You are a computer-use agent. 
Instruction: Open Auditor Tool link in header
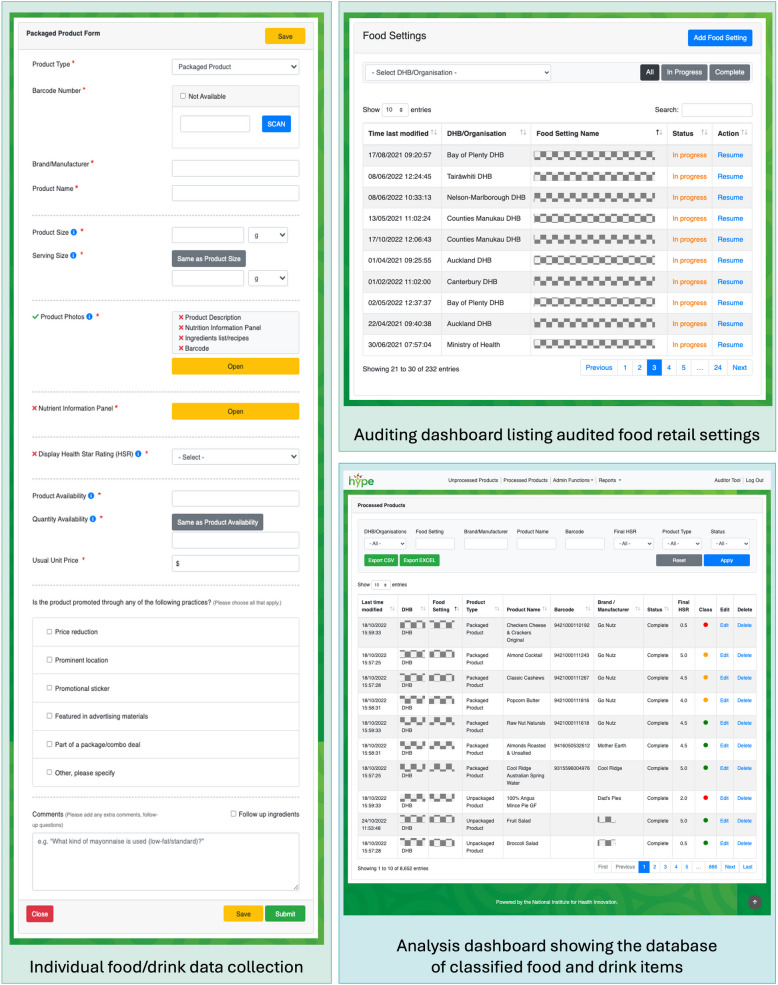pos(727,480)
